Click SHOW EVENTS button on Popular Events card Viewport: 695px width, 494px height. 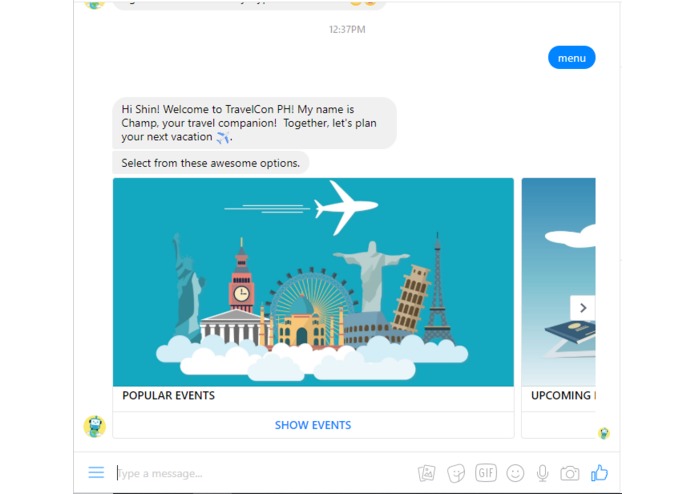(313, 425)
